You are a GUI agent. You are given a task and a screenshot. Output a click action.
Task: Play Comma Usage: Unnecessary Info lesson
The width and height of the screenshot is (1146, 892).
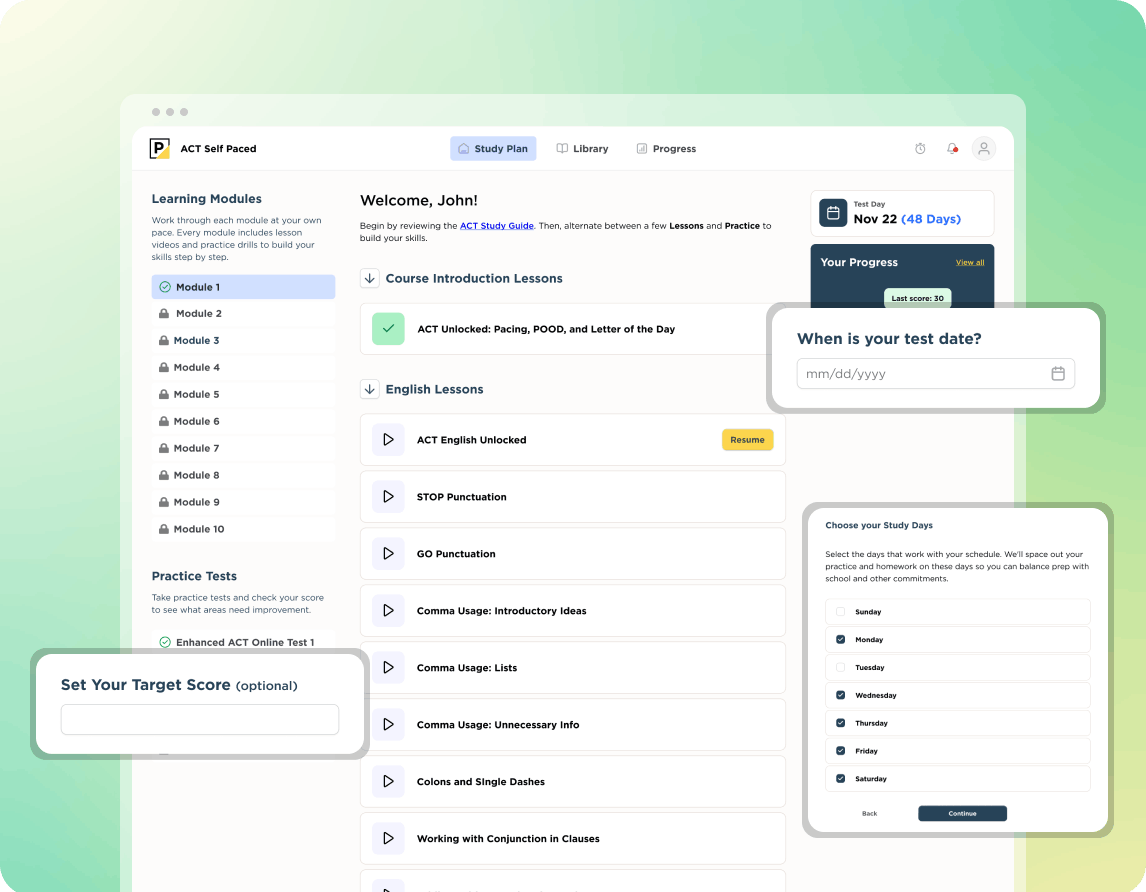pyautogui.click(x=388, y=725)
